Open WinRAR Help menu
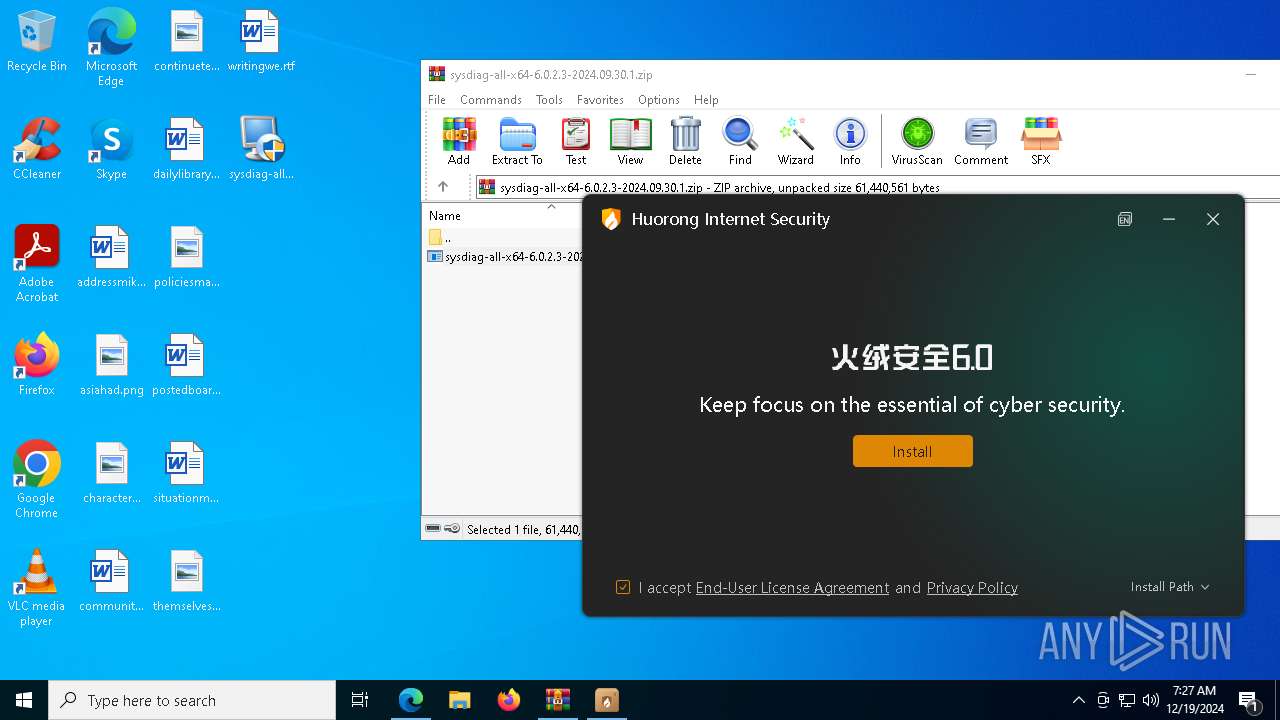Screen dimensions: 1280x720 (x=706, y=100)
